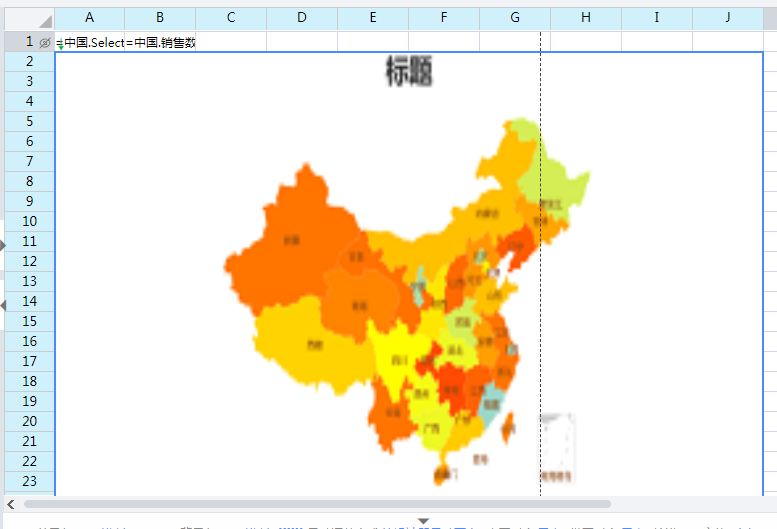The image size is (777, 529).
Task: Click the large orange Xinjiang region on map
Action: (290, 240)
